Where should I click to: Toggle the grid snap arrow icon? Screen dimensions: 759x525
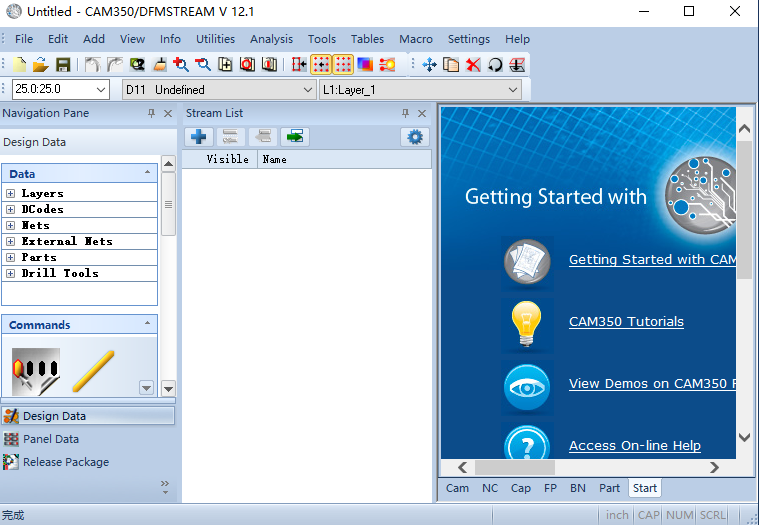[321, 64]
